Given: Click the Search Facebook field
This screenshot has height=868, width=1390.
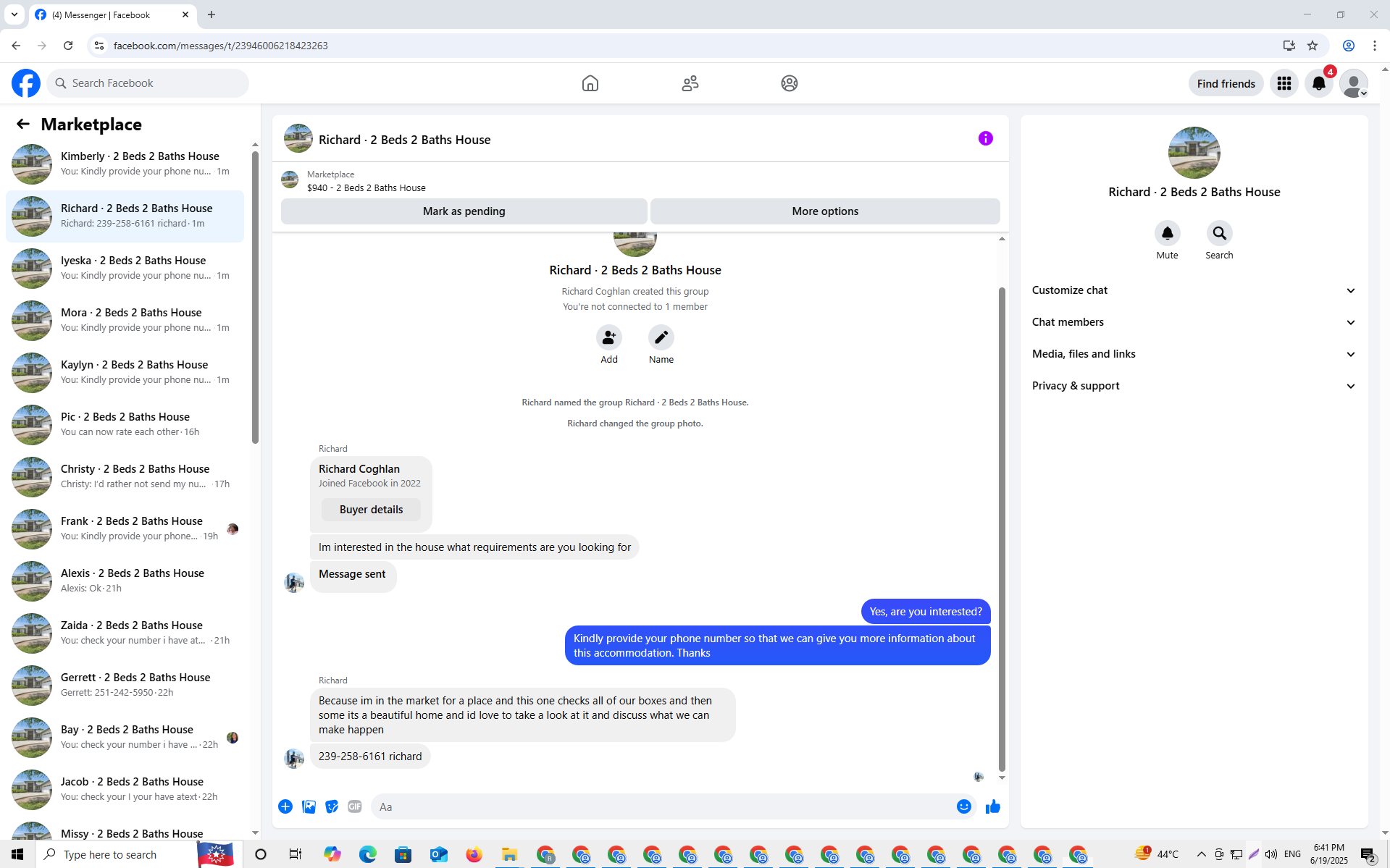Looking at the screenshot, I should (148, 83).
